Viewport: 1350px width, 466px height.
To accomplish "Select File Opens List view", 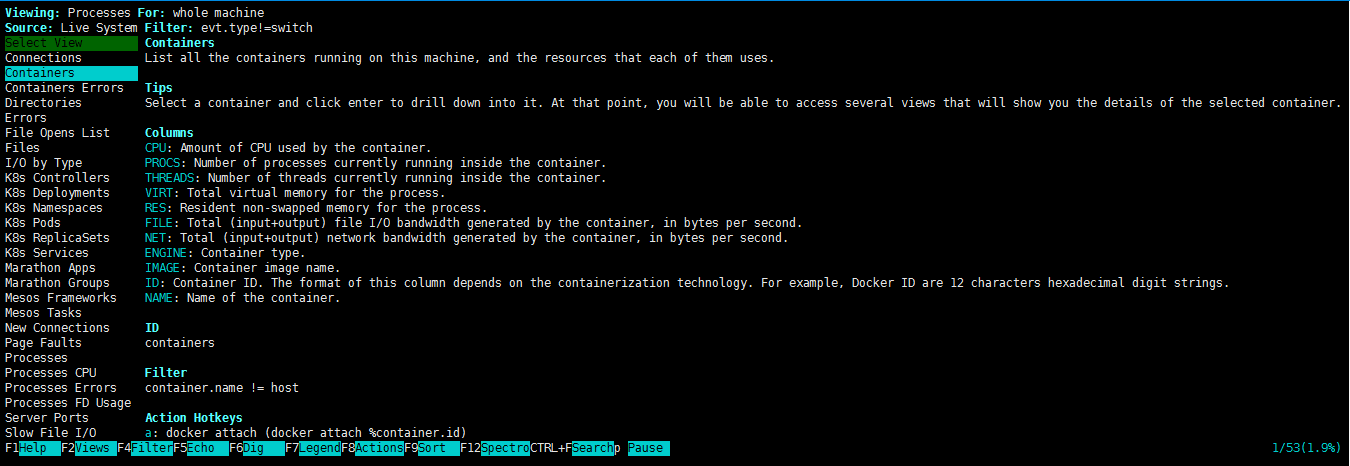I will coord(57,133).
